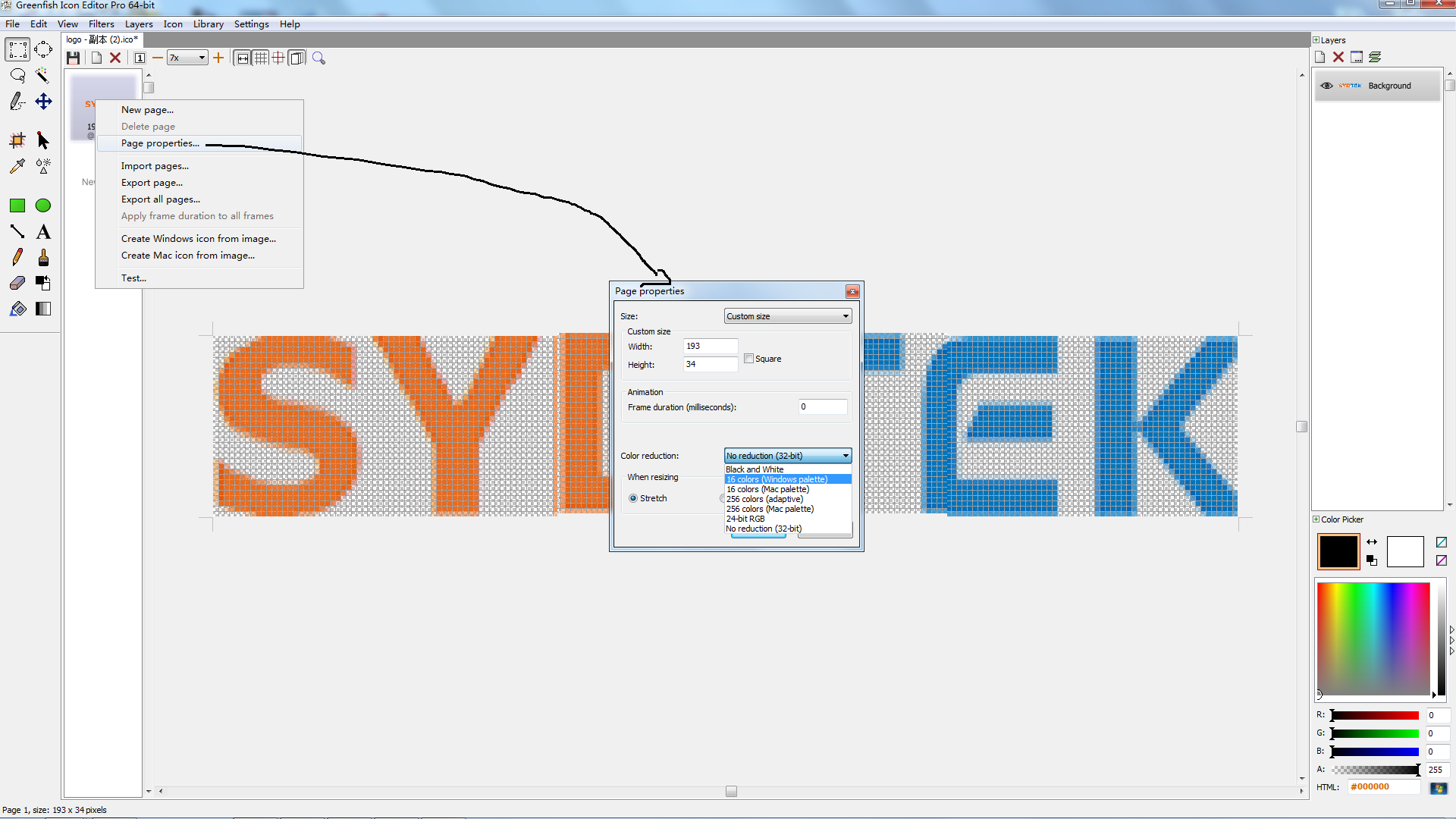Screen dimensions: 1456x819
Task: Select the blur/sharpen retouch tool
Action: tap(43, 166)
